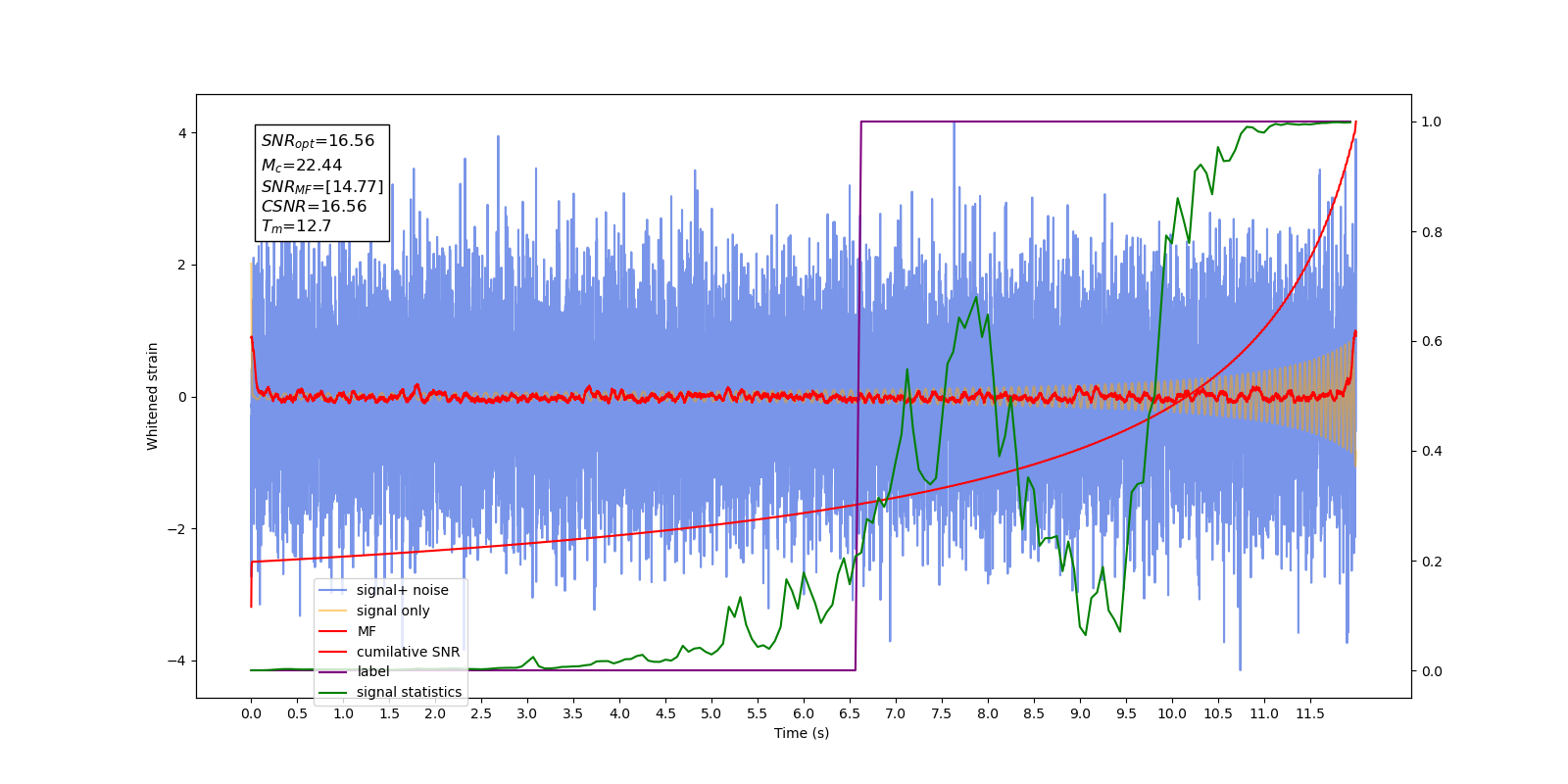This screenshot has height=784, width=1568.
Task: Click right y-axis tick label 1.0
Action: pos(1432,122)
